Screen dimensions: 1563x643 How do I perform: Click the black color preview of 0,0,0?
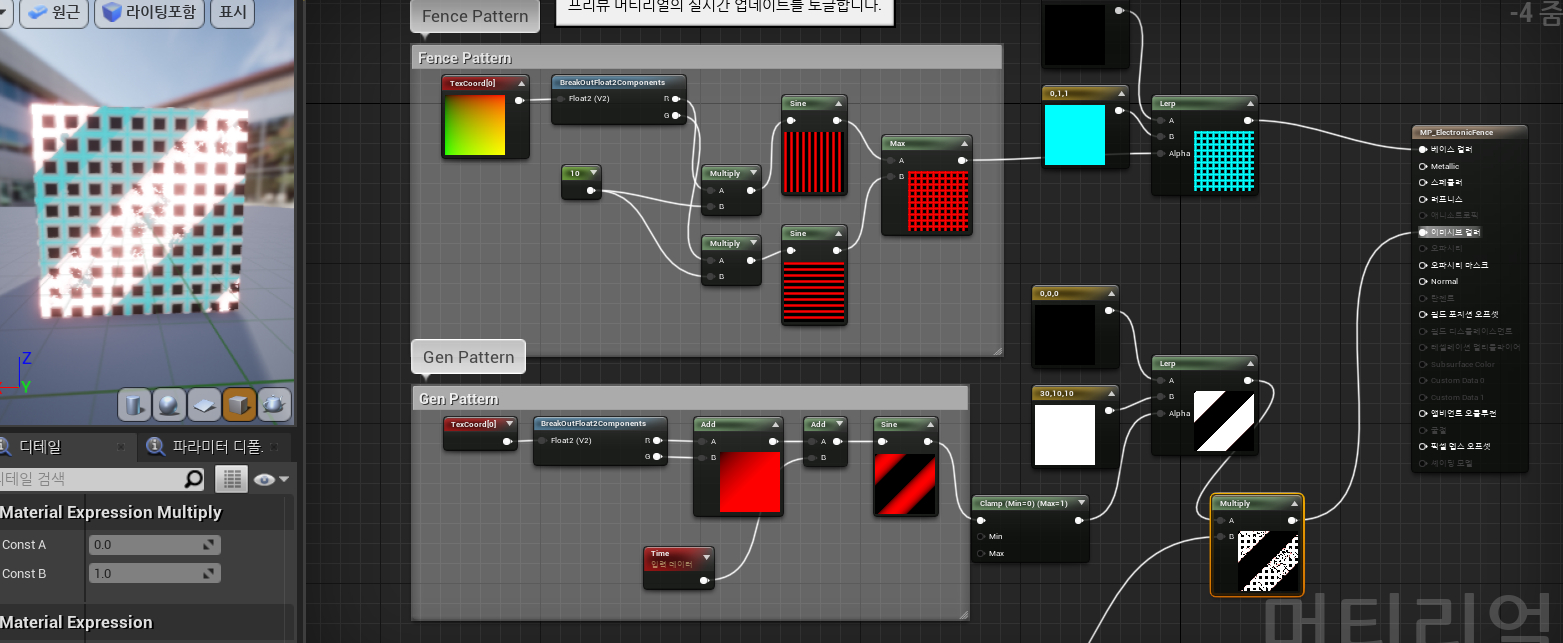1065,335
